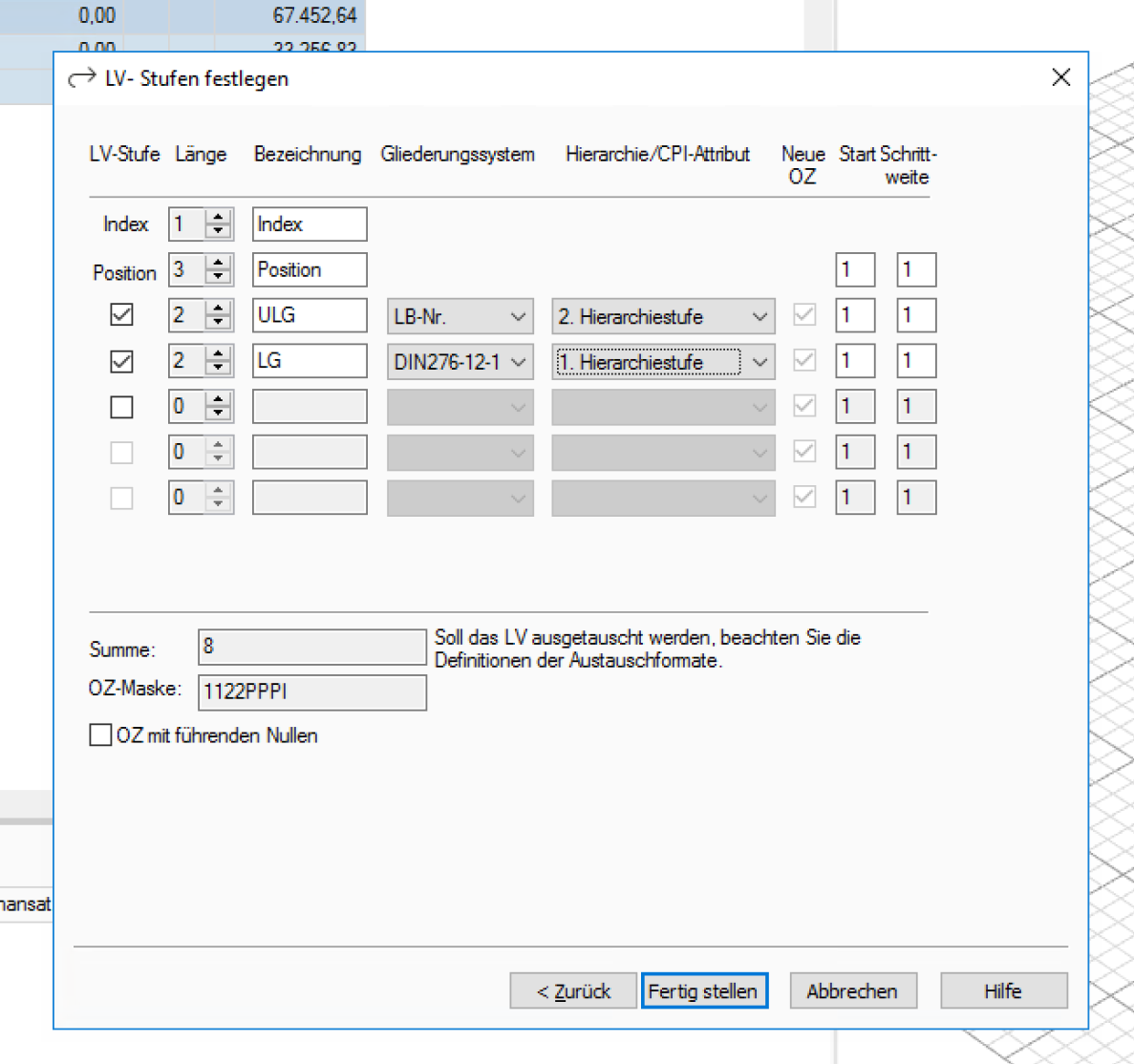
Task: Increase the ULG row length spinner
Action: tap(219, 308)
